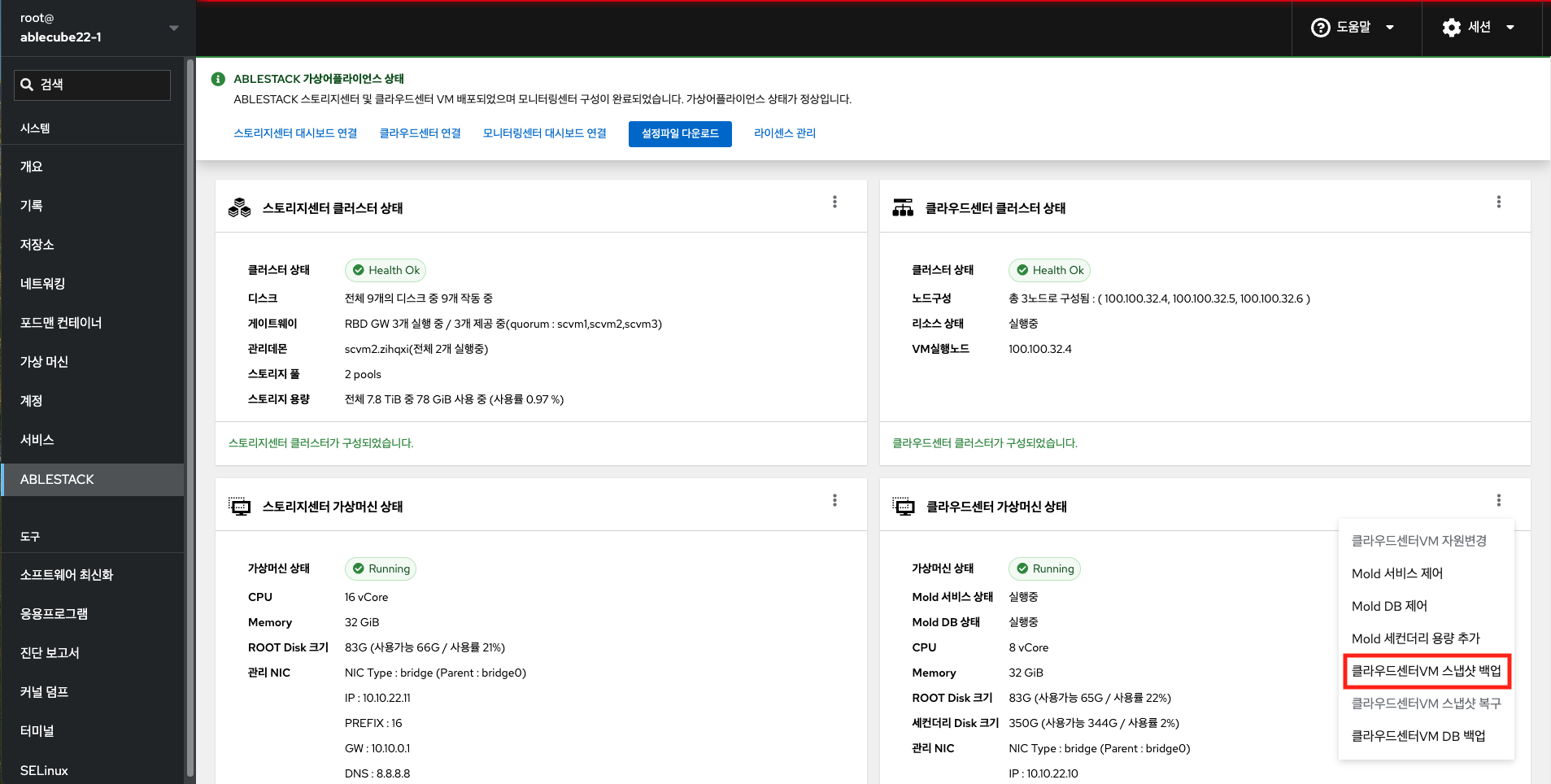Expand the 세션 dropdown arrow
1551x784 pixels.
click(x=1510, y=28)
